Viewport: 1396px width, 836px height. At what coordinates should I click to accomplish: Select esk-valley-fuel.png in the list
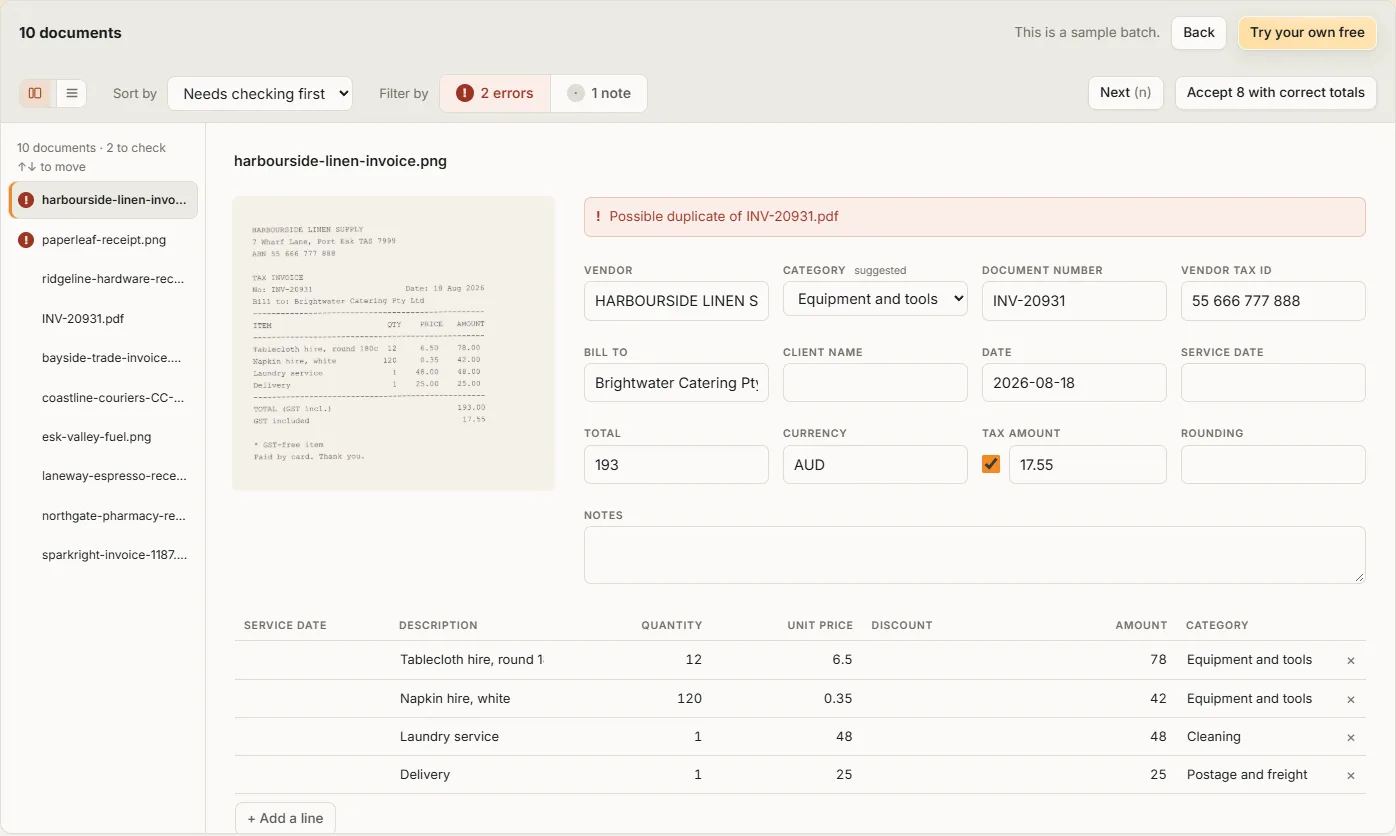point(103,437)
